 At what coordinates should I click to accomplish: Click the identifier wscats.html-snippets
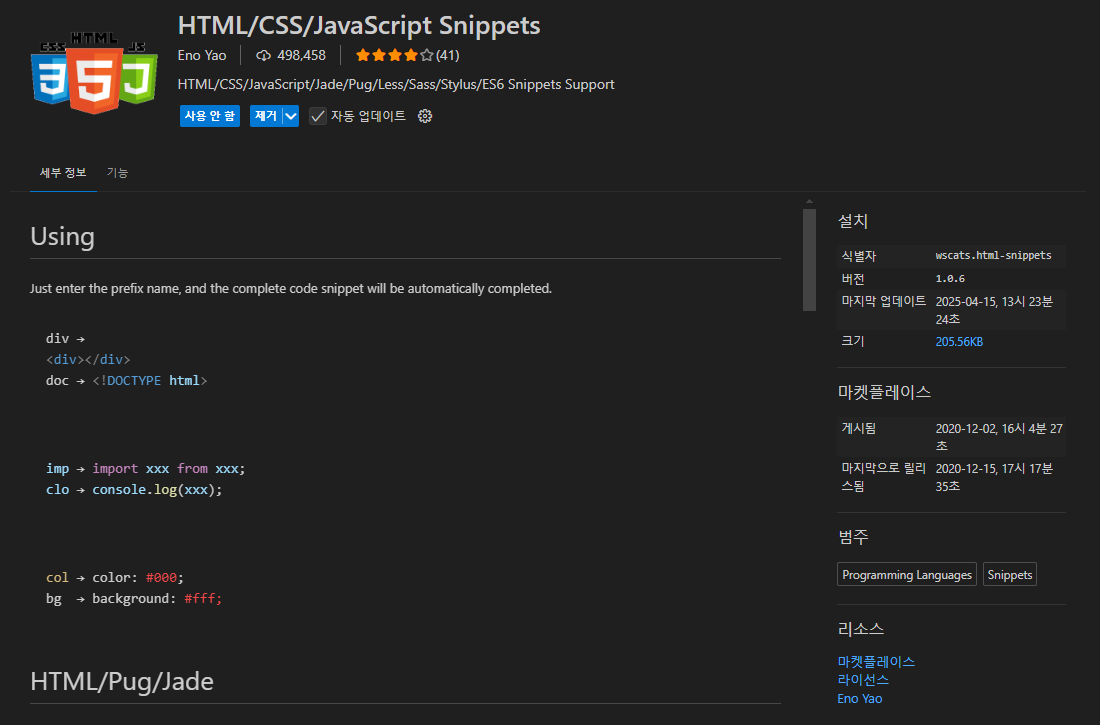point(993,255)
